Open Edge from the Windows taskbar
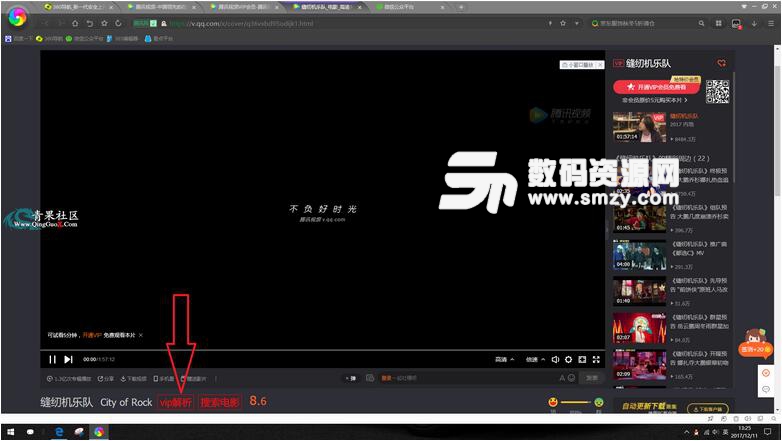The height and width of the screenshot is (441, 782). point(59,432)
